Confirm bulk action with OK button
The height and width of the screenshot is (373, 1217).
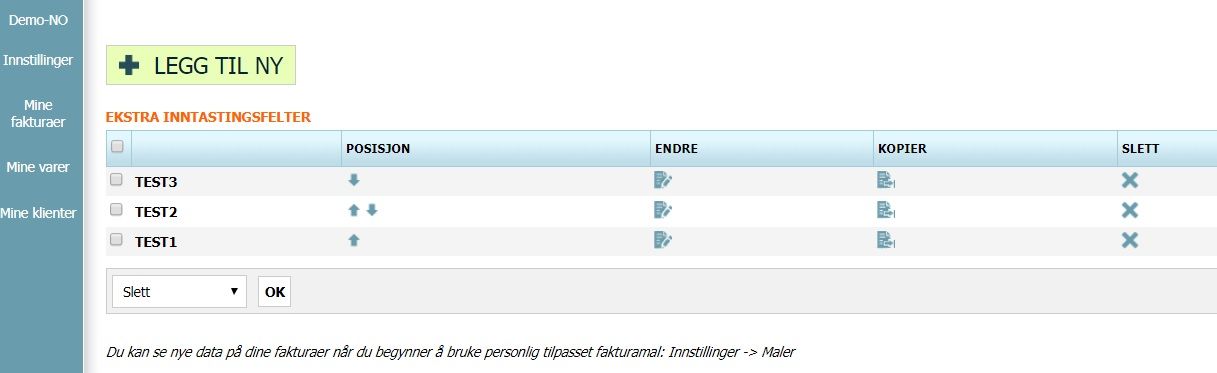point(274,292)
